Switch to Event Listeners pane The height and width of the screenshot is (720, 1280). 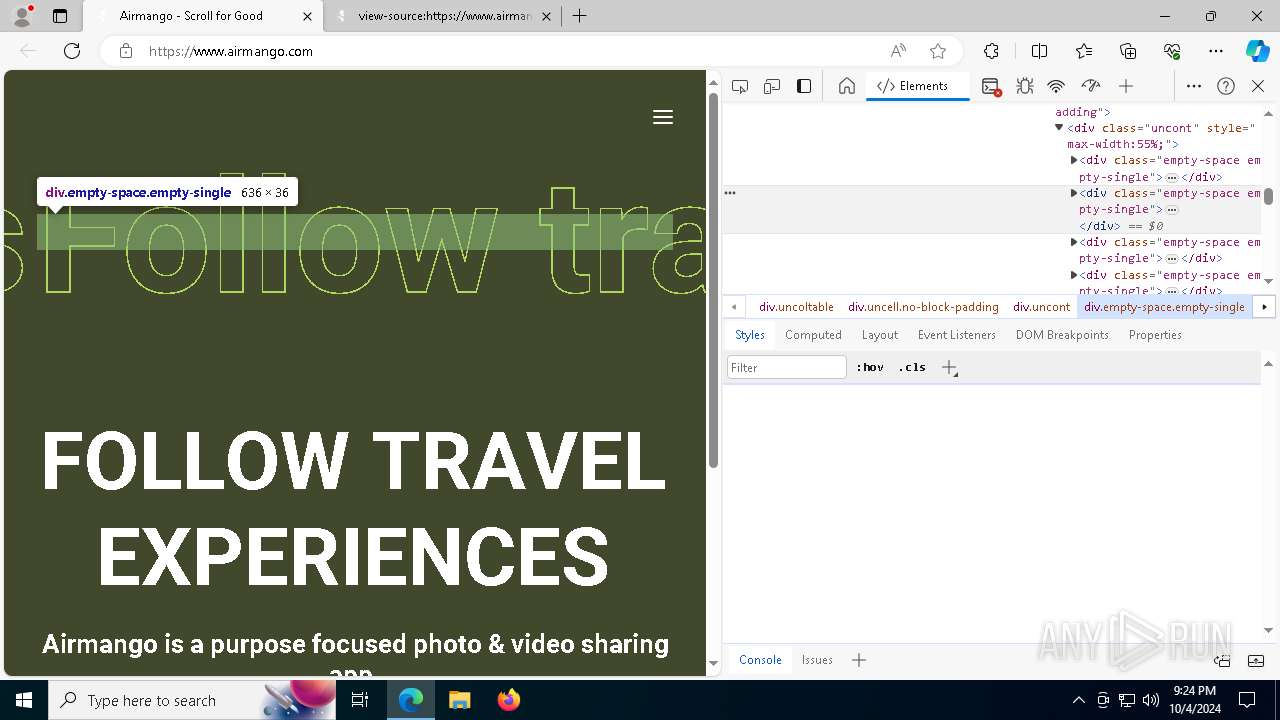957,335
